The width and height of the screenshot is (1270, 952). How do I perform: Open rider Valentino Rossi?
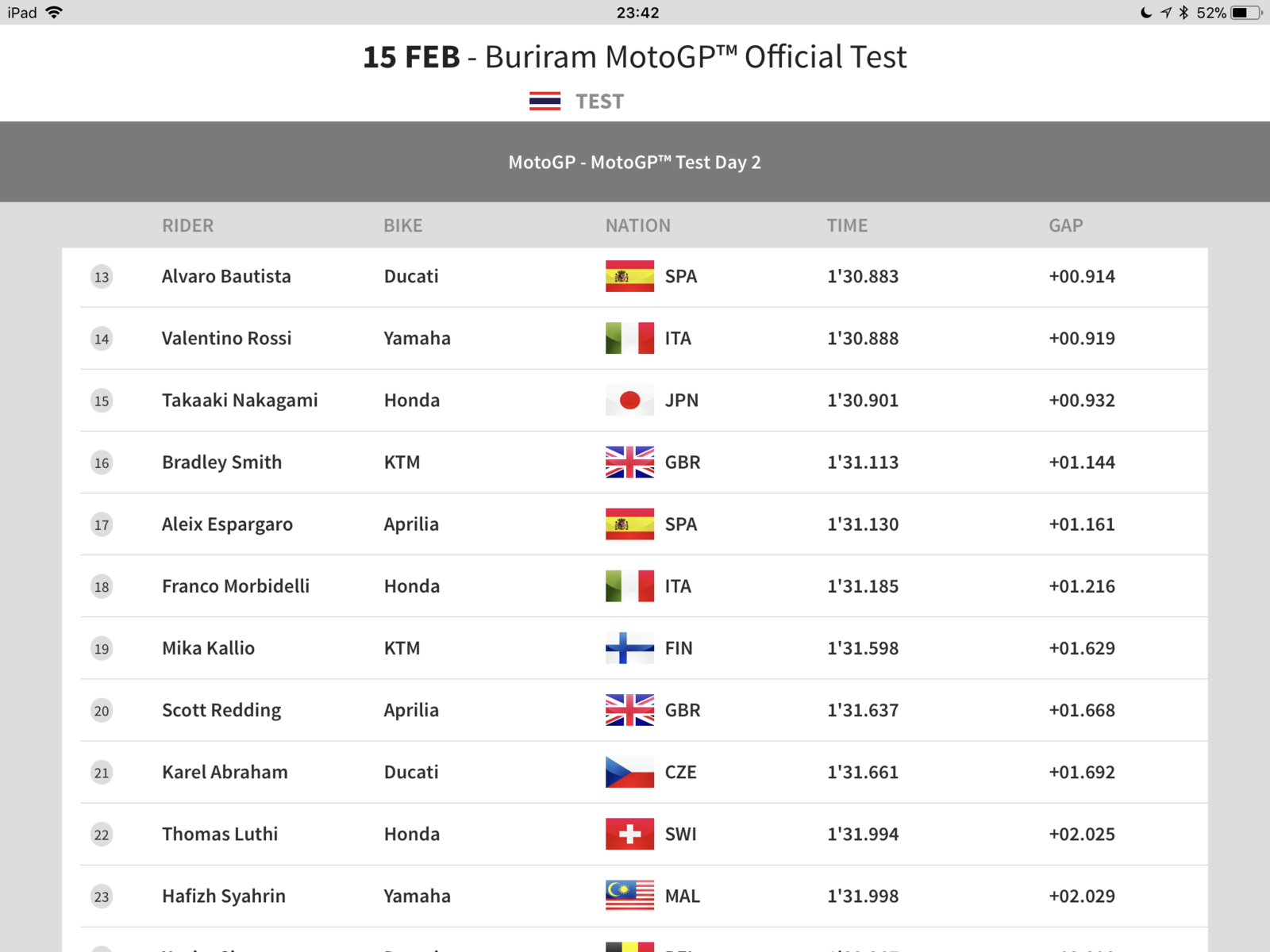(226, 339)
